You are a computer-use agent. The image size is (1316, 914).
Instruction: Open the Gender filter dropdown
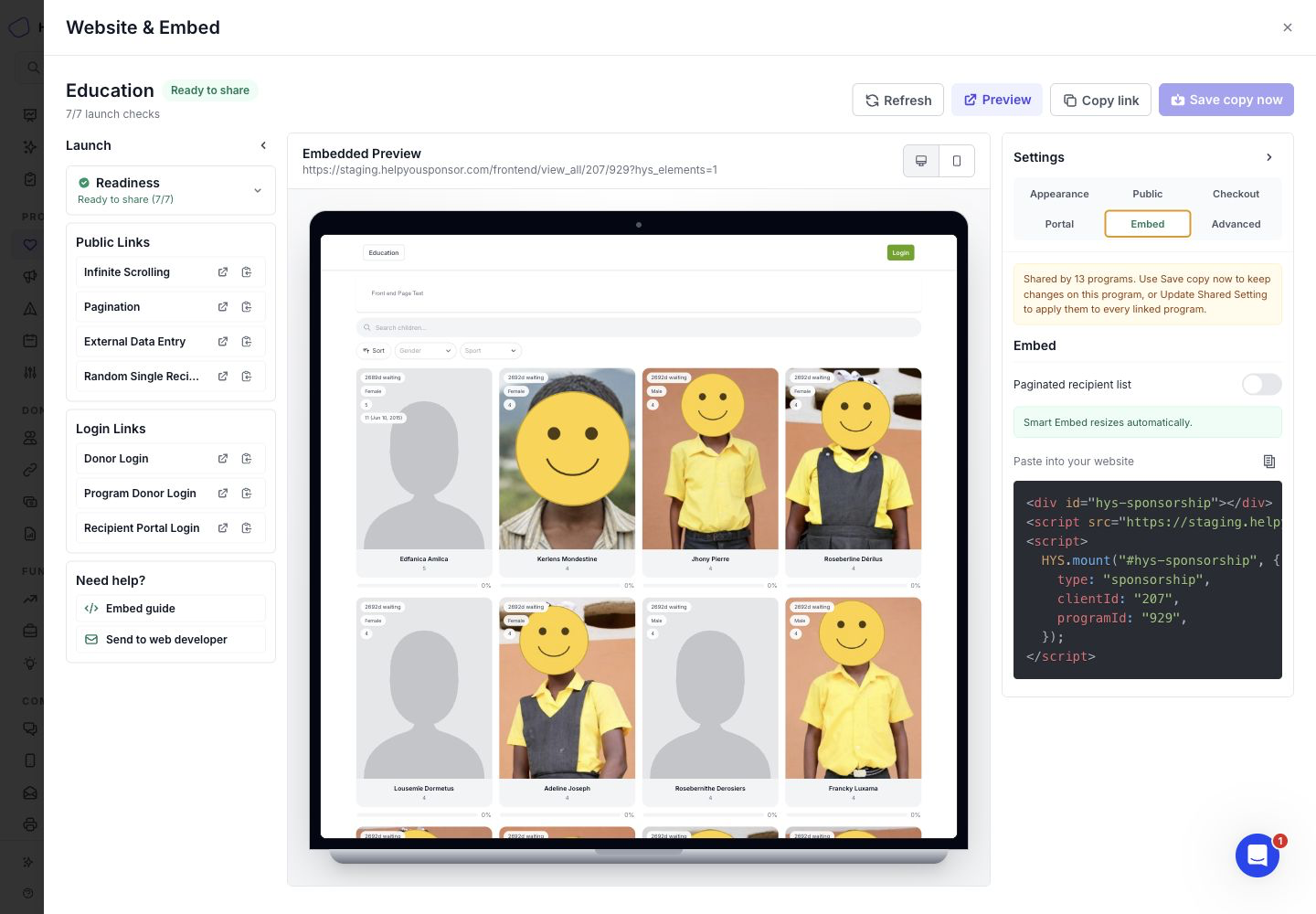coord(425,351)
